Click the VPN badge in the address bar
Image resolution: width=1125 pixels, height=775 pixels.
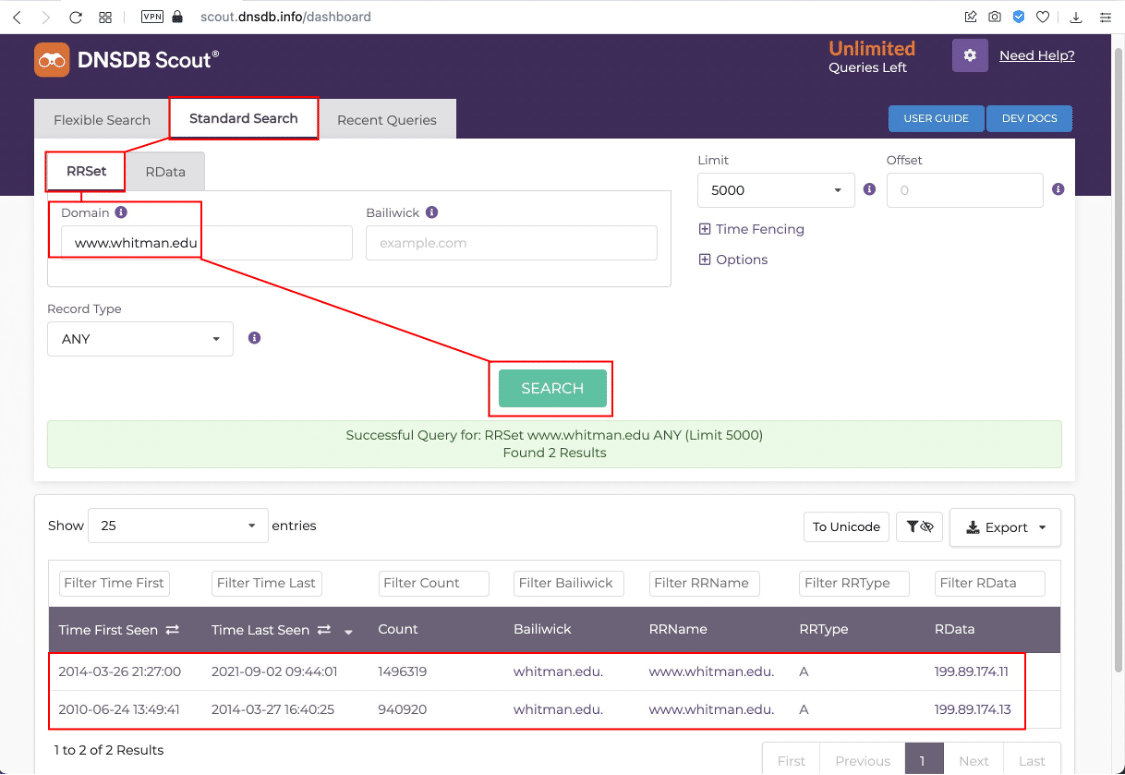[152, 16]
